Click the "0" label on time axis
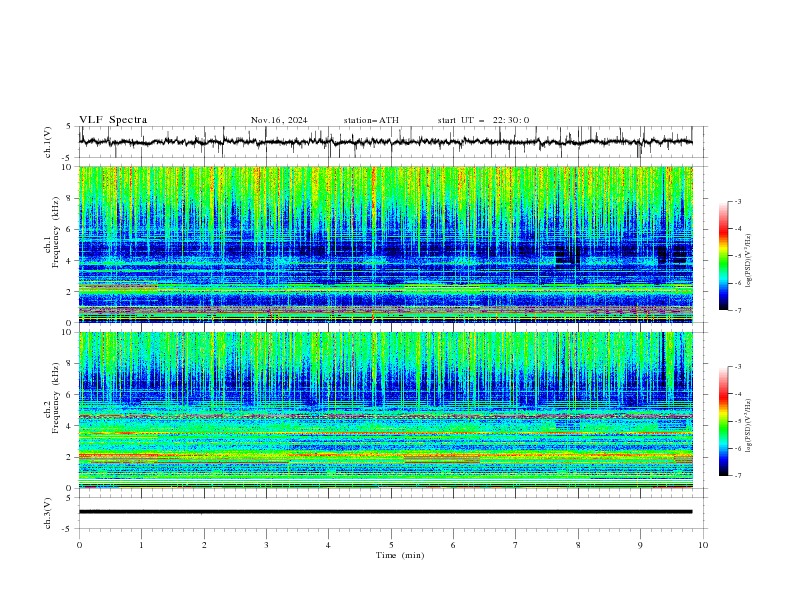The width and height of the screenshot is (792, 612). tap(79, 545)
